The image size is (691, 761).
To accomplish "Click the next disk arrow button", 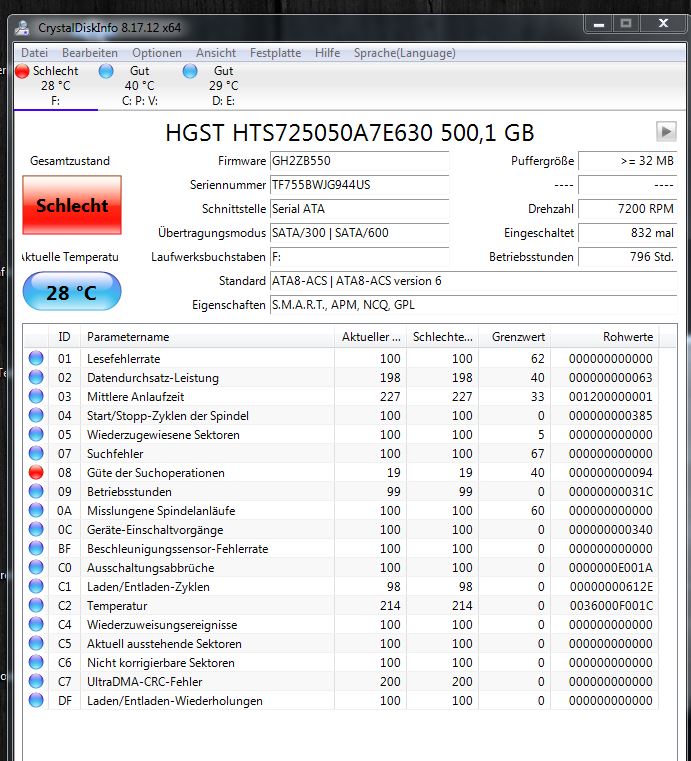I will click(666, 132).
